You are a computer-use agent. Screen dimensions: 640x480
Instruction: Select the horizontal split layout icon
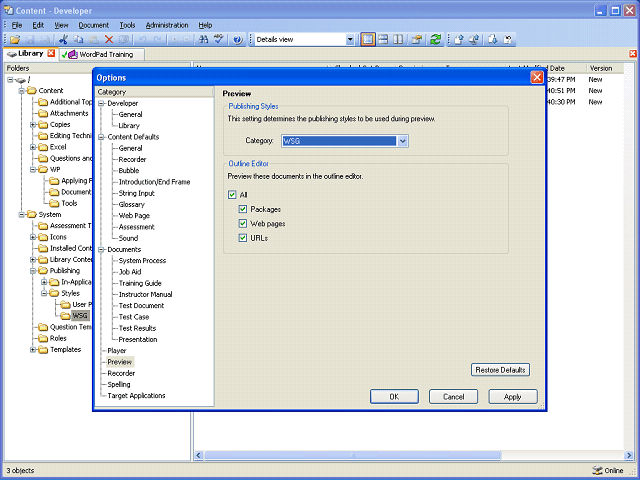click(383, 40)
